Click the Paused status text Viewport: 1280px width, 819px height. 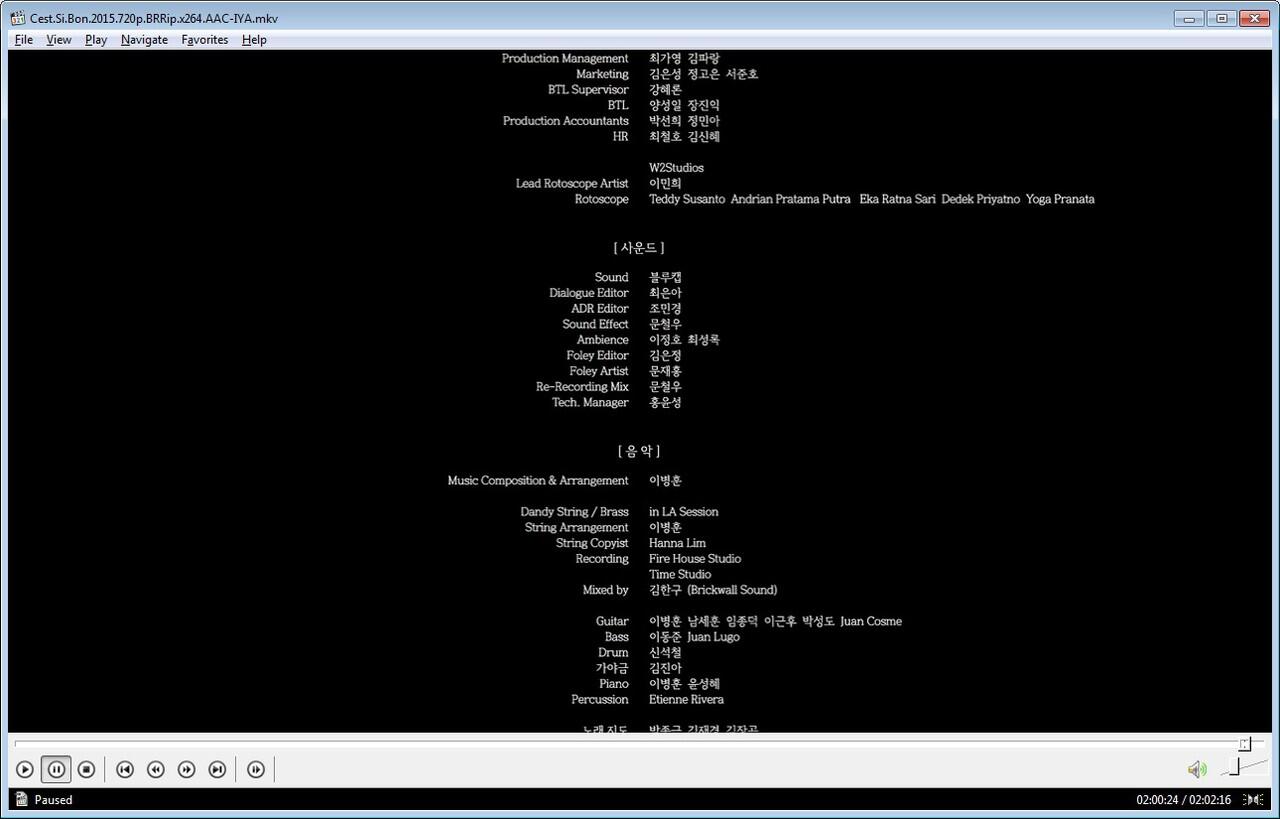(x=53, y=800)
